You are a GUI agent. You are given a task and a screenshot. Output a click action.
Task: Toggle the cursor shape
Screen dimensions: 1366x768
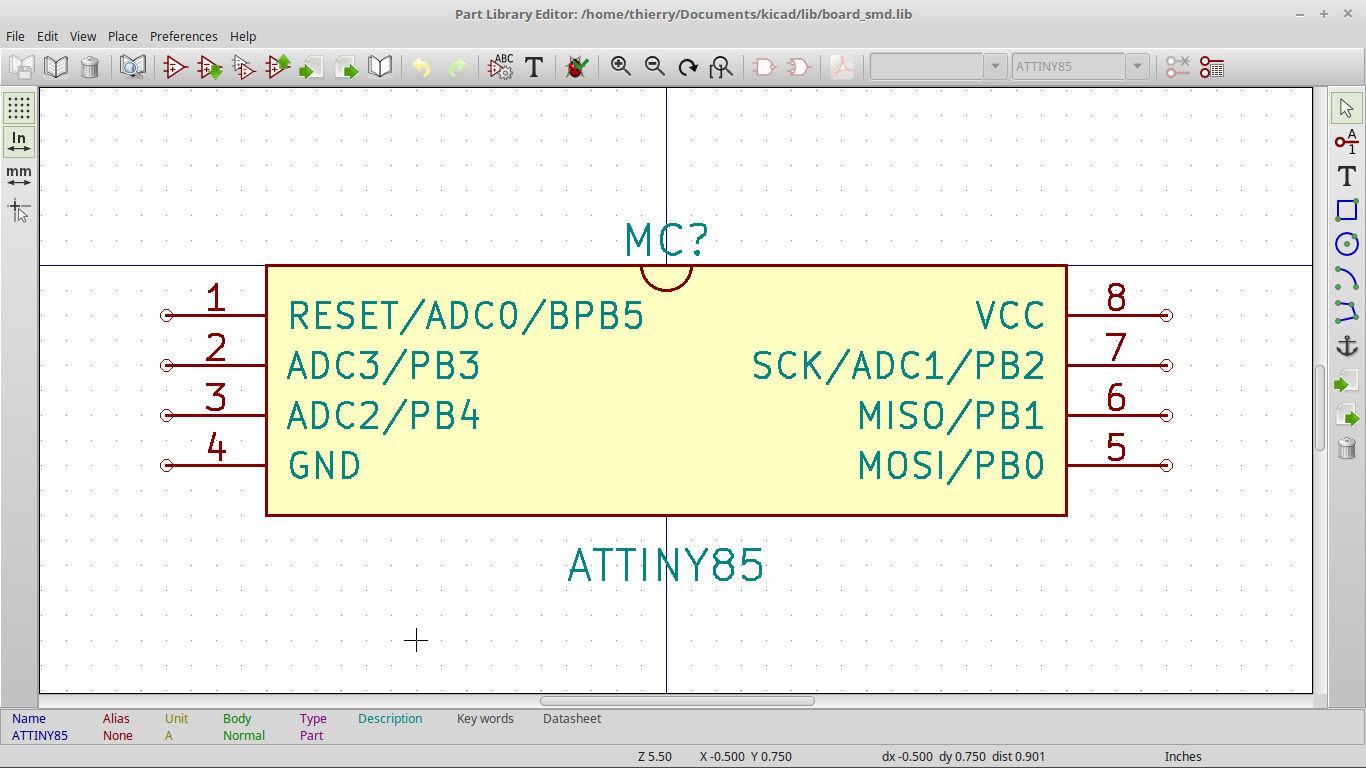(x=19, y=210)
